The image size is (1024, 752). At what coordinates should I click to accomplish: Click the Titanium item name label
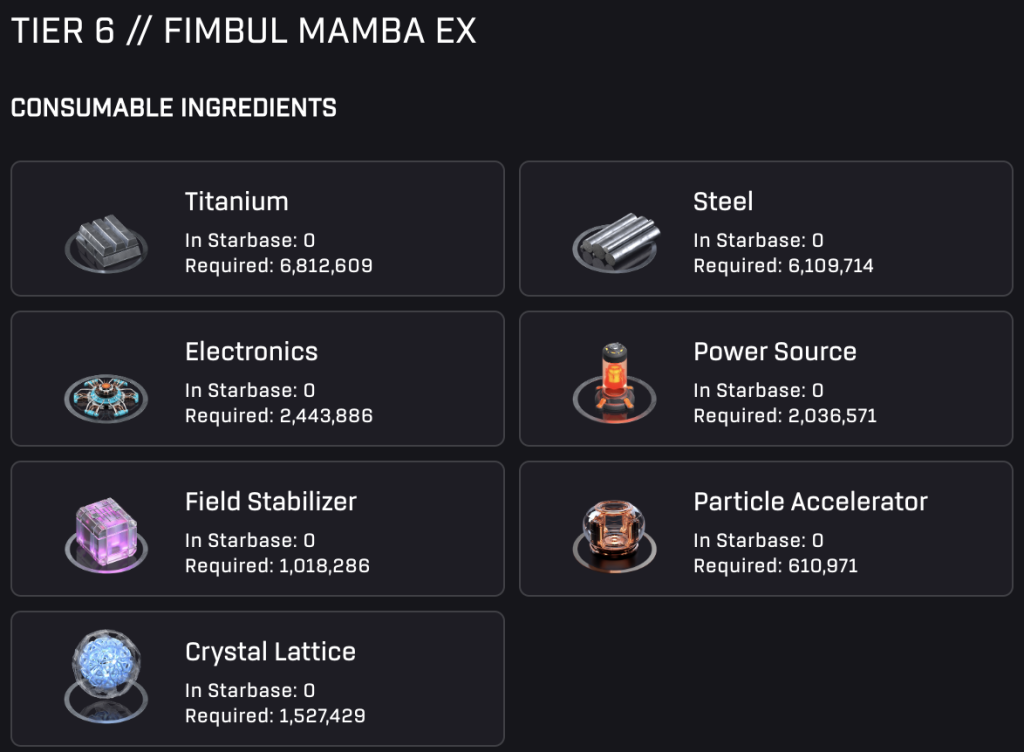[236, 201]
